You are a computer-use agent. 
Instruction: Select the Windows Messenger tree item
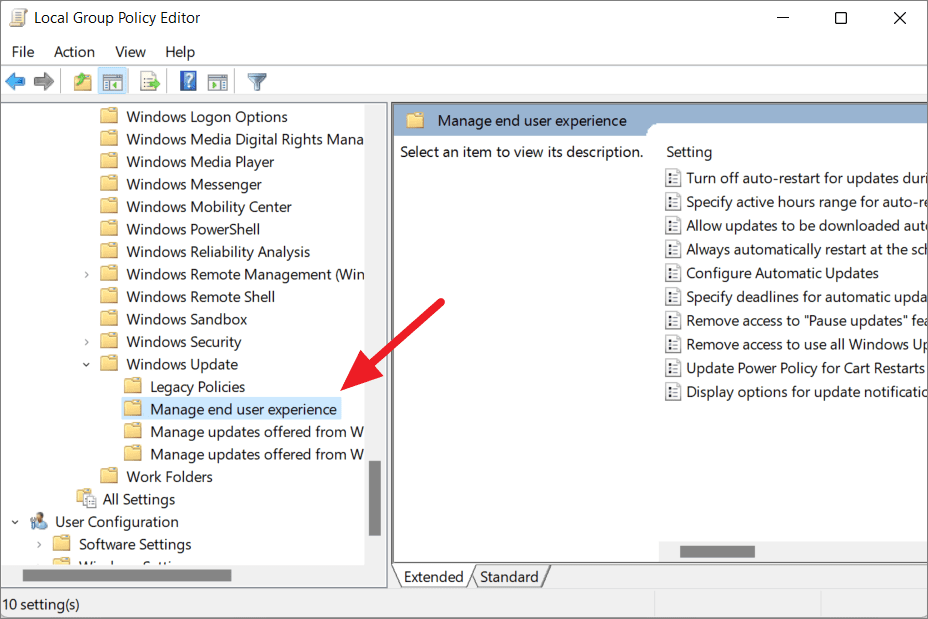[194, 184]
